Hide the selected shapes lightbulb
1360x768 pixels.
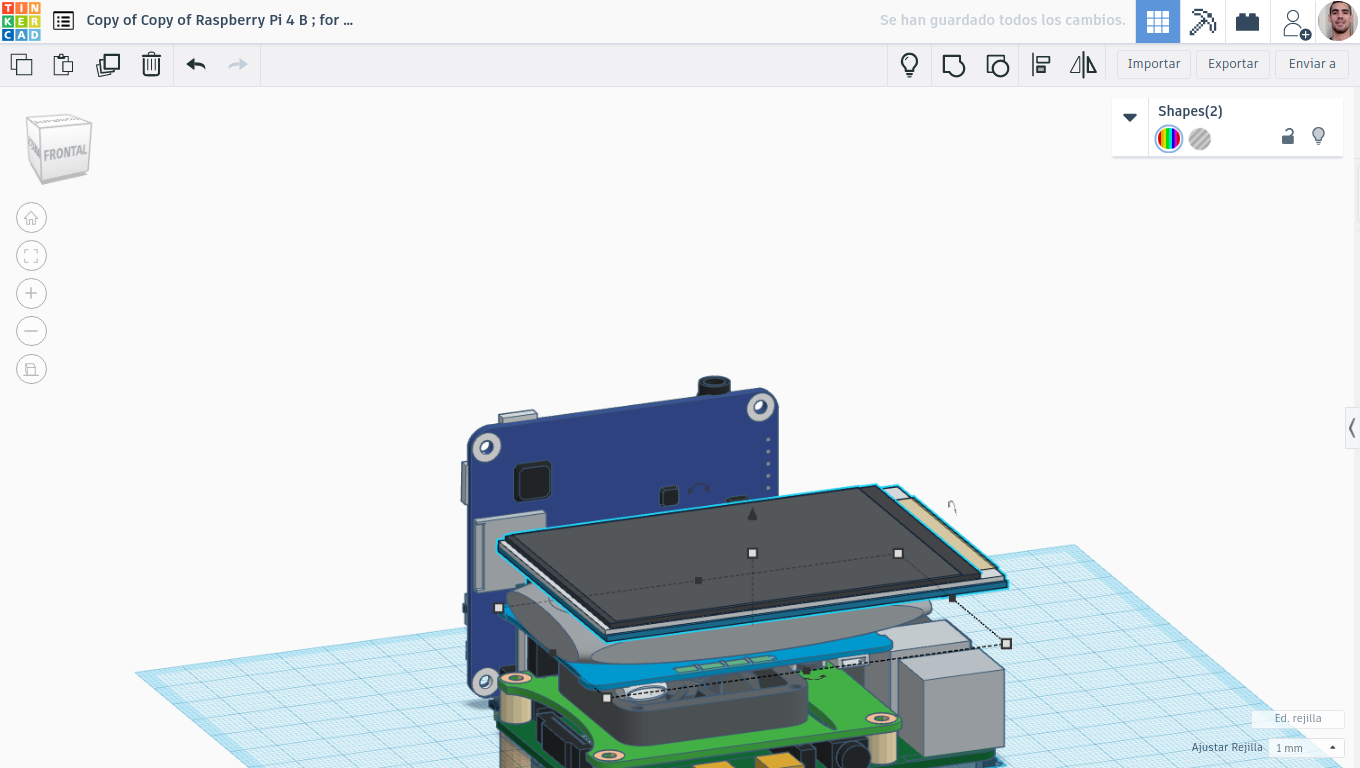coord(1318,136)
